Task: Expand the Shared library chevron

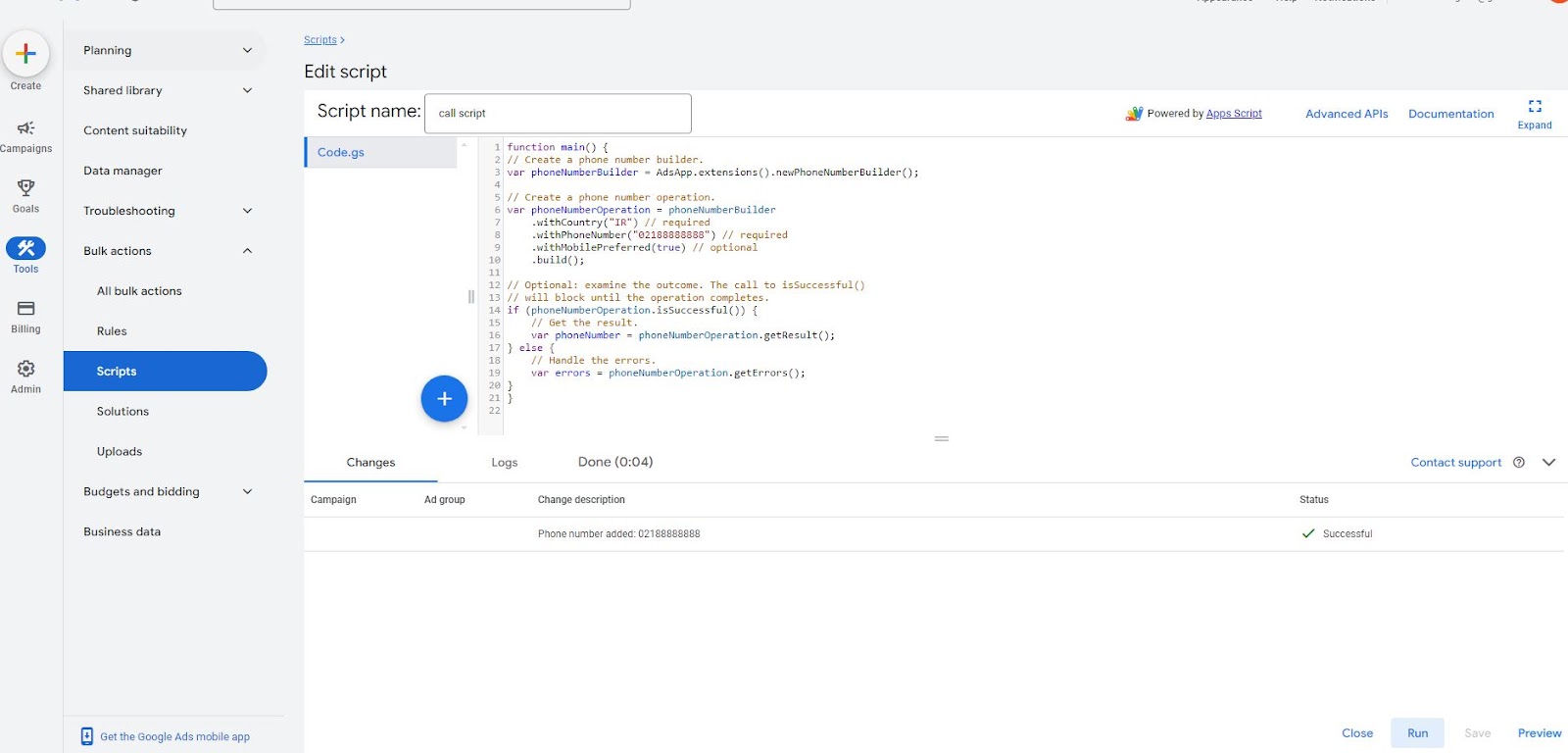Action: 247,90
